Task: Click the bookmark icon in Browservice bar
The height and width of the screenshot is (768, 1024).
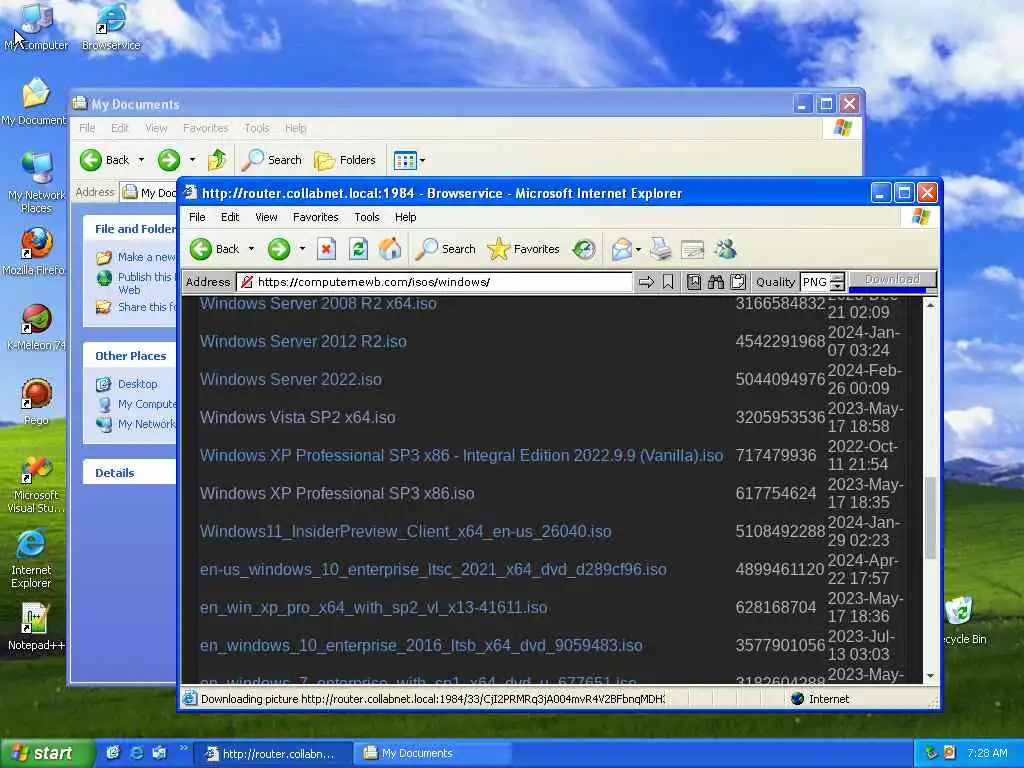Action: (x=667, y=282)
